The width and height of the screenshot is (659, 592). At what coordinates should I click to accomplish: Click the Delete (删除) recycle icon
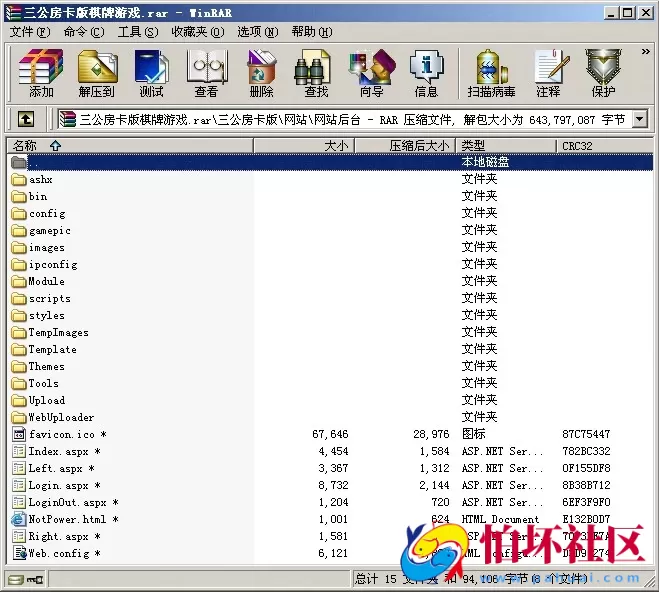(x=261, y=74)
